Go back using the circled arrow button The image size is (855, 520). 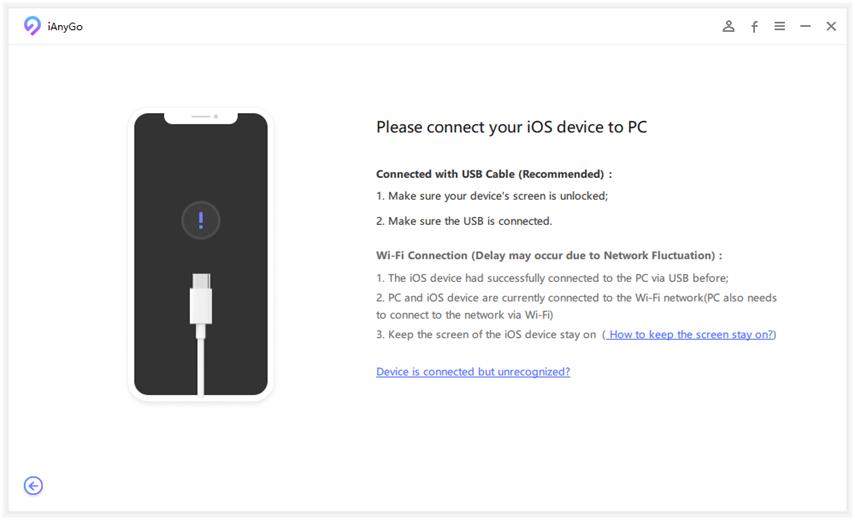tap(33, 486)
